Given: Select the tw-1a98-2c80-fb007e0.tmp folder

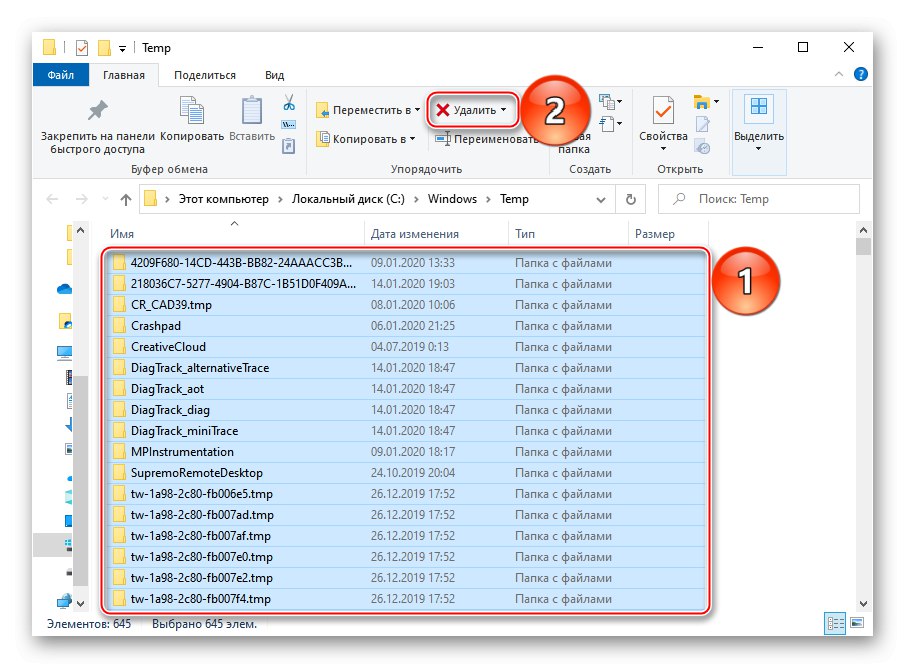Looking at the screenshot, I should pyautogui.click(x=406, y=557).
